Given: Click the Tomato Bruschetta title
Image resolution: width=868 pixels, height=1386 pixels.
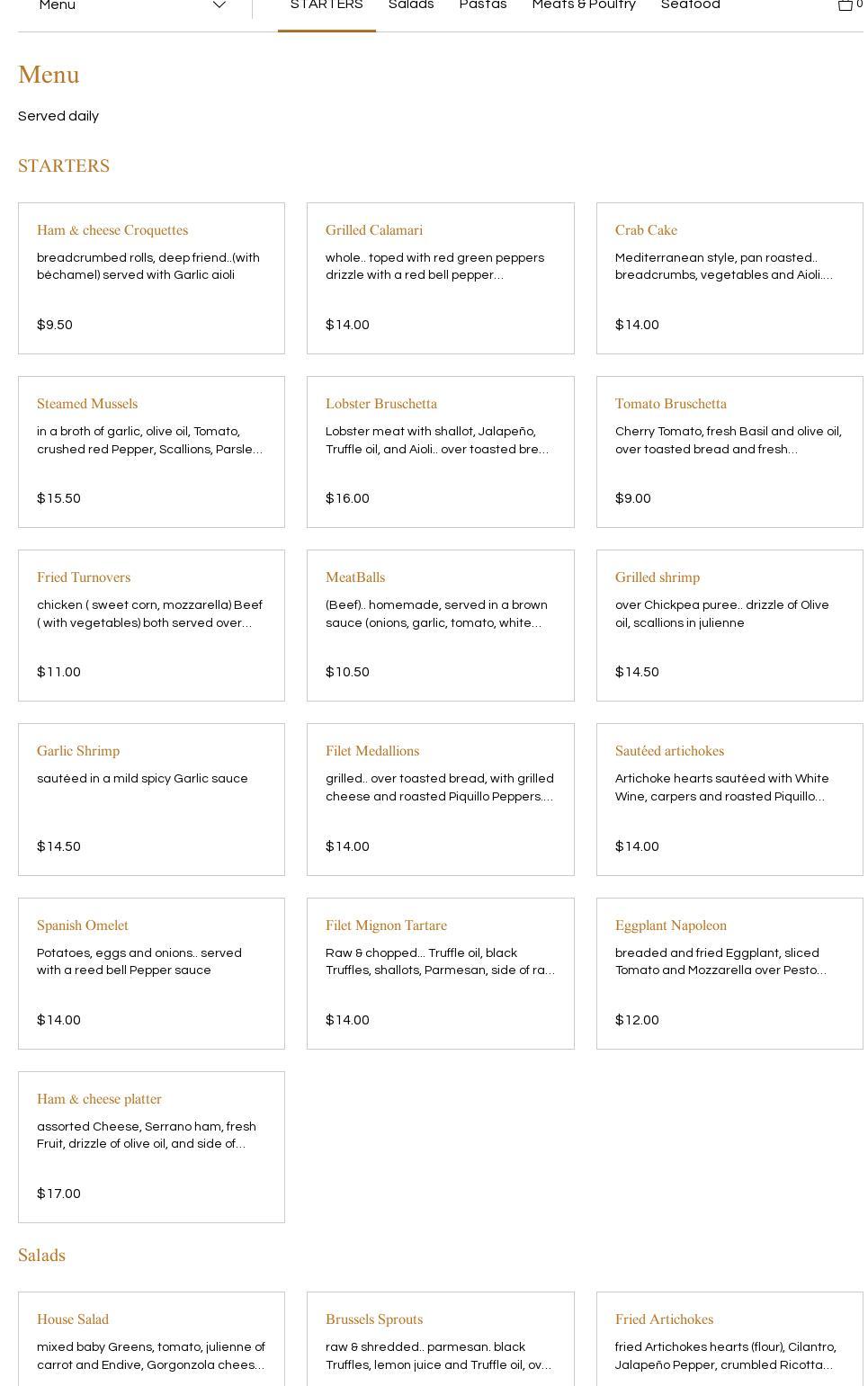Looking at the screenshot, I should 670,404.
